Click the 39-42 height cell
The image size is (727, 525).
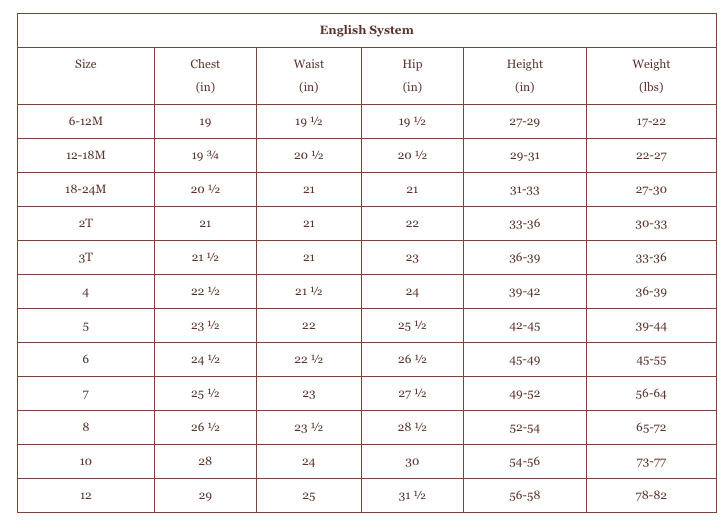point(524,292)
